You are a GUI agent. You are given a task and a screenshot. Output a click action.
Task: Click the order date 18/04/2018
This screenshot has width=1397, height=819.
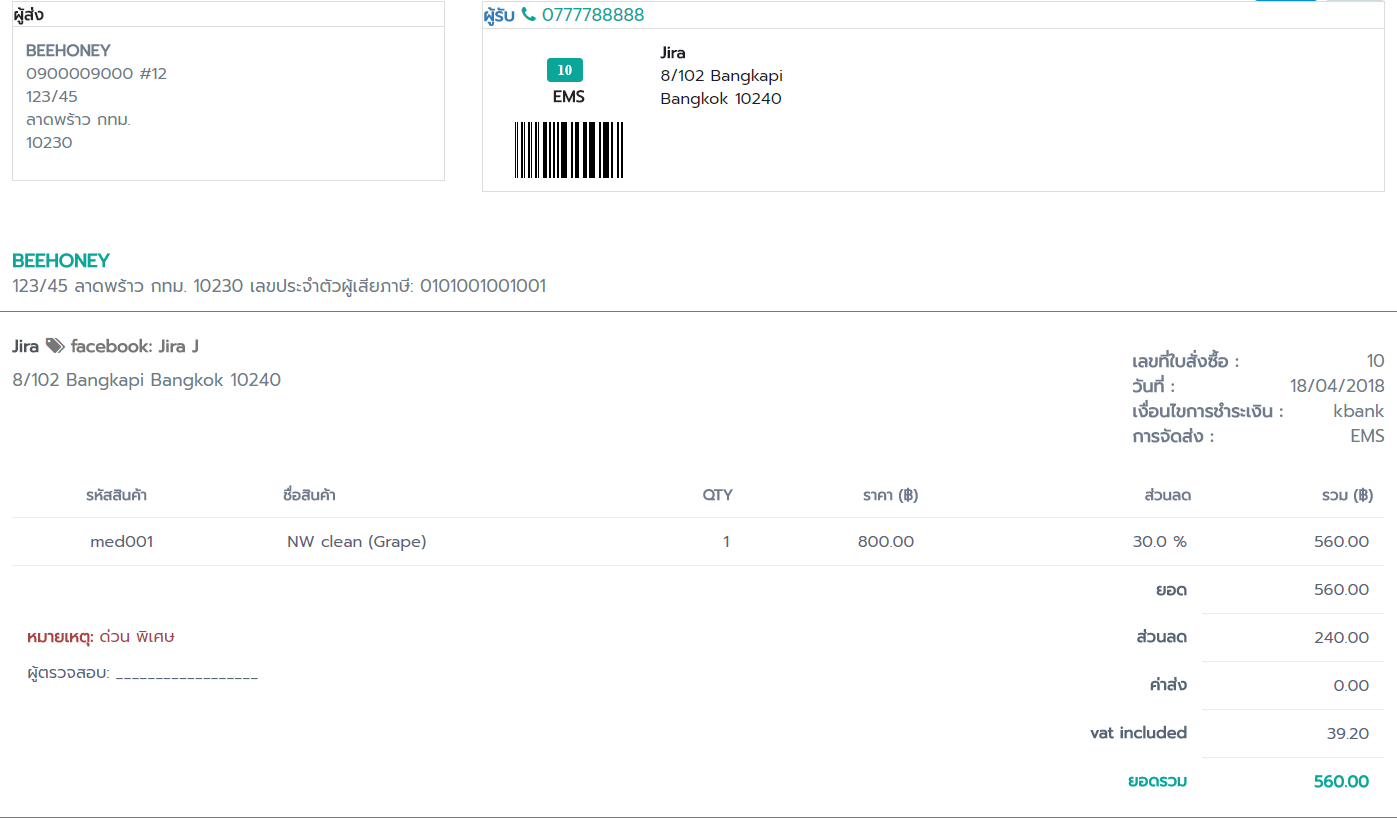(1337, 386)
